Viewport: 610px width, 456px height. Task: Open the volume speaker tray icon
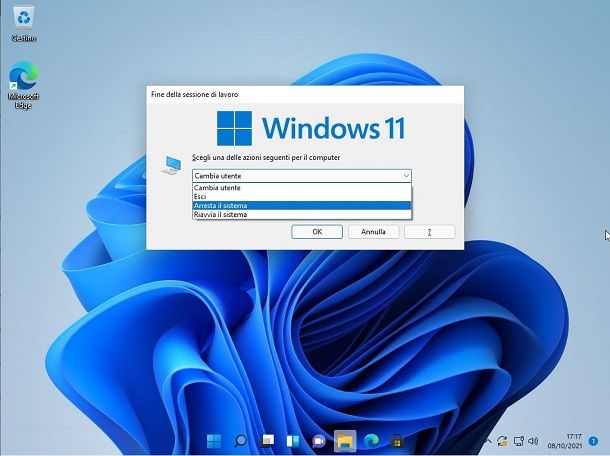point(533,441)
